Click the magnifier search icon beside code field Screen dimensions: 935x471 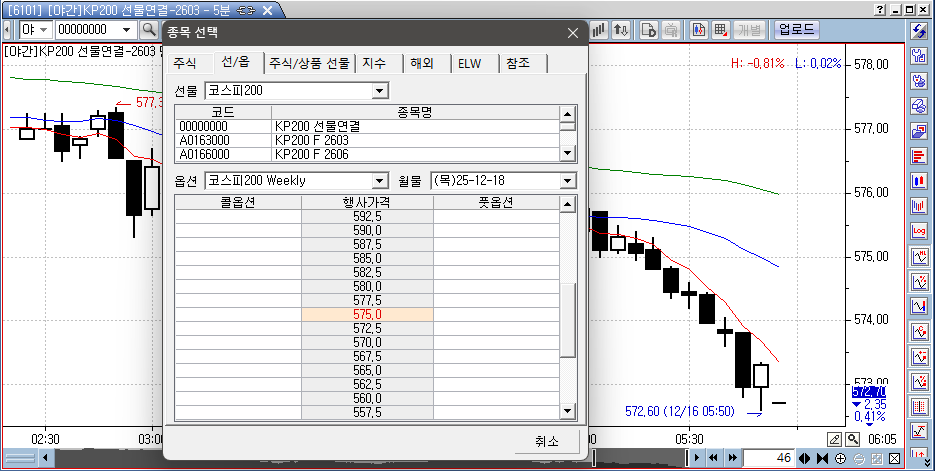pyautogui.click(x=149, y=29)
